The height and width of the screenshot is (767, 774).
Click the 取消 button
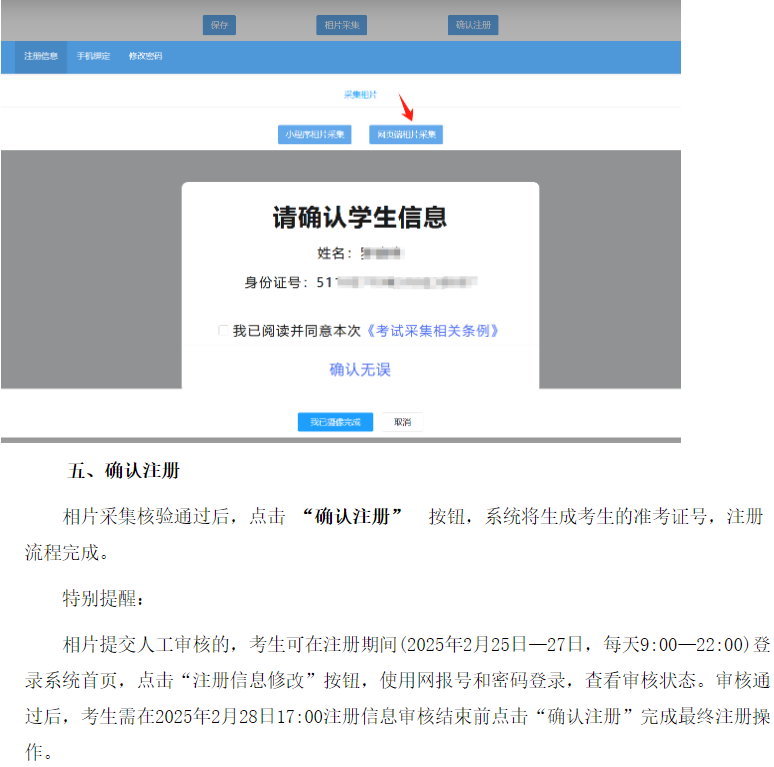coord(402,422)
